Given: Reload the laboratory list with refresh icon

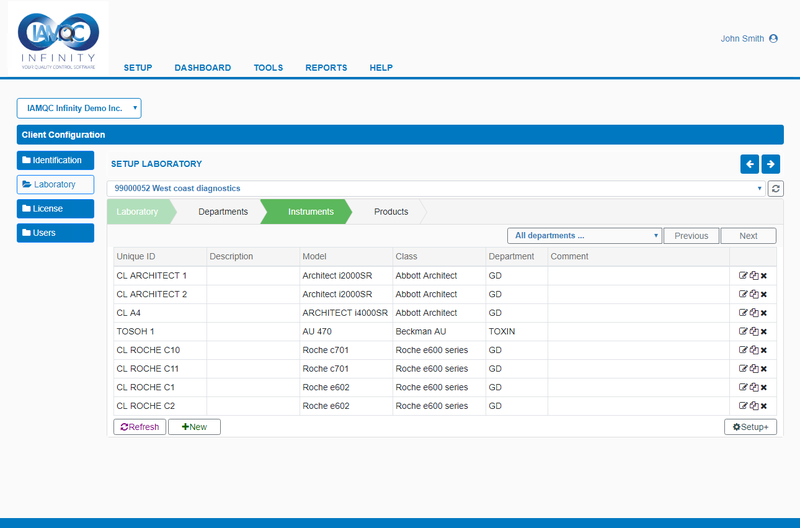Looking at the screenshot, I should coord(776,188).
